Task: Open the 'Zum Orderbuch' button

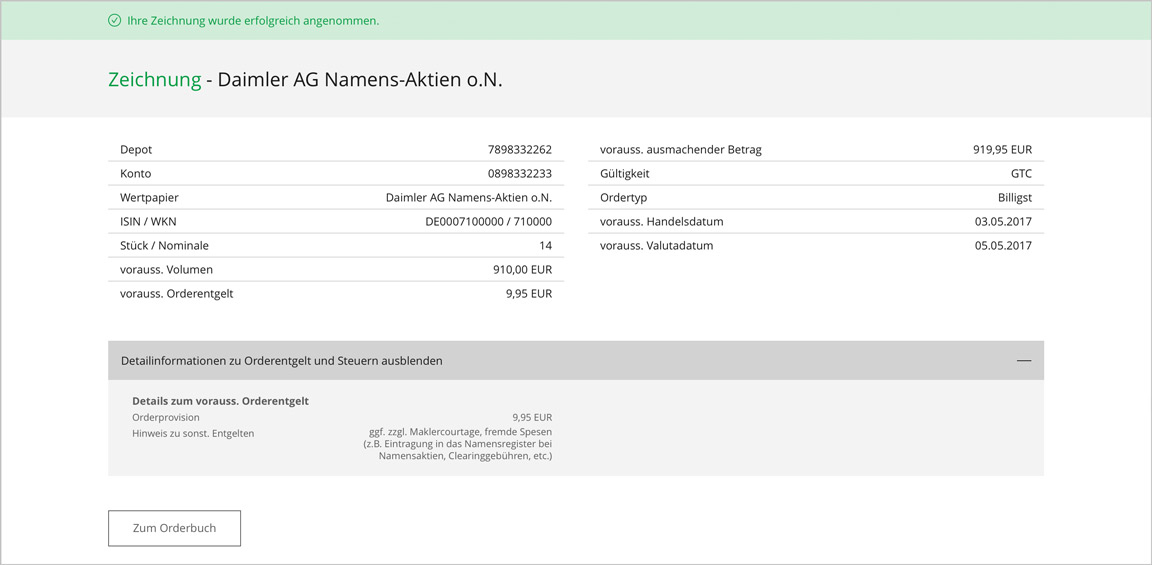Action: 174,528
